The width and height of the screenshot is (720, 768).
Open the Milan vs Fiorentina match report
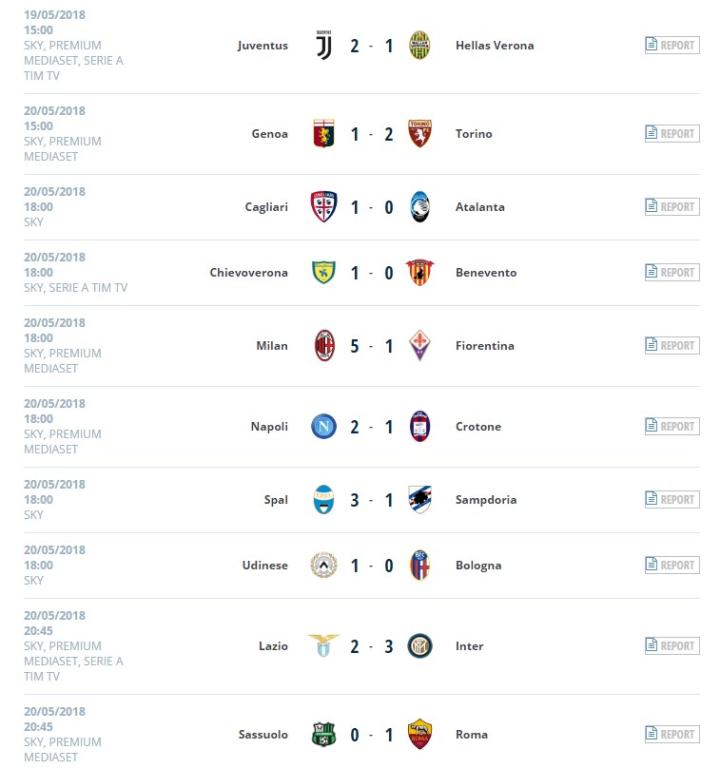click(x=671, y=346)
